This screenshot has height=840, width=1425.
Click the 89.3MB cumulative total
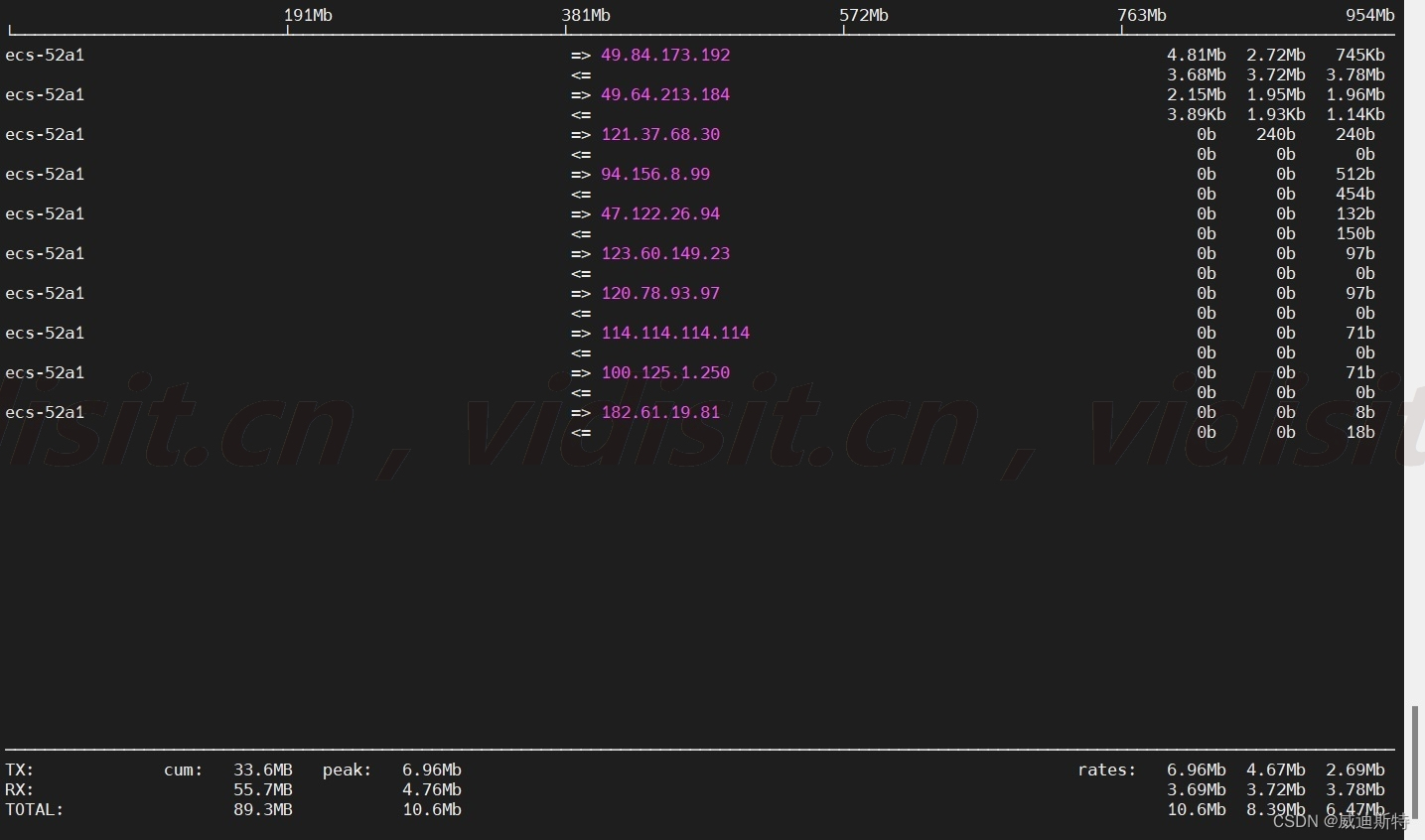[x=263, y=809]
